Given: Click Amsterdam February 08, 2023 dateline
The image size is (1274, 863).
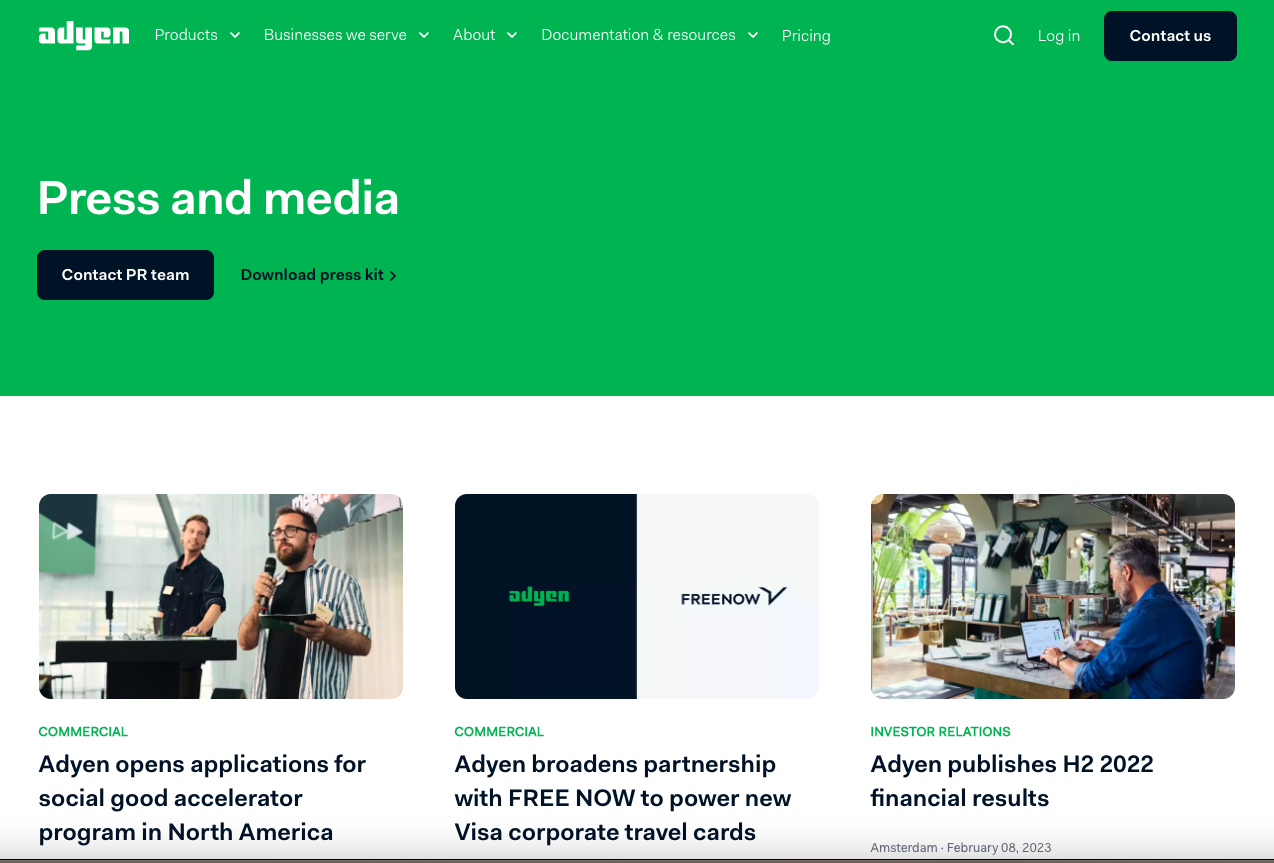Looking at the screenshot, I should (x=961, y=848).
